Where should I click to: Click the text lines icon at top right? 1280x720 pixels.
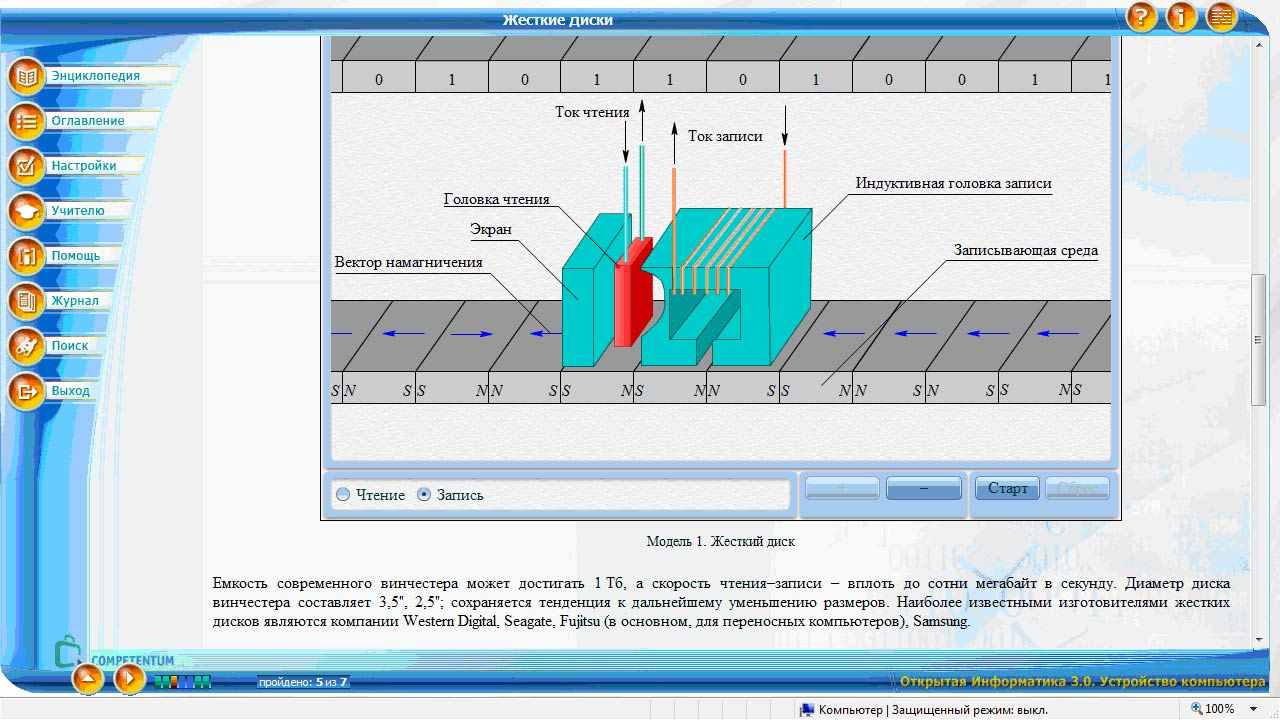pyautogui.click(x=1221, y=17)
